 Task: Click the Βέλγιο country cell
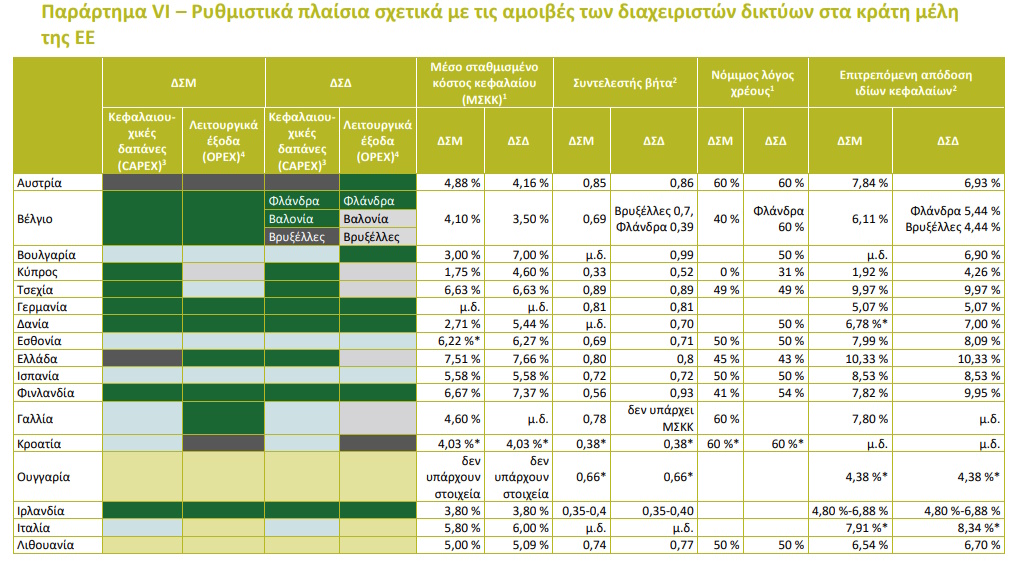point(35,218)
